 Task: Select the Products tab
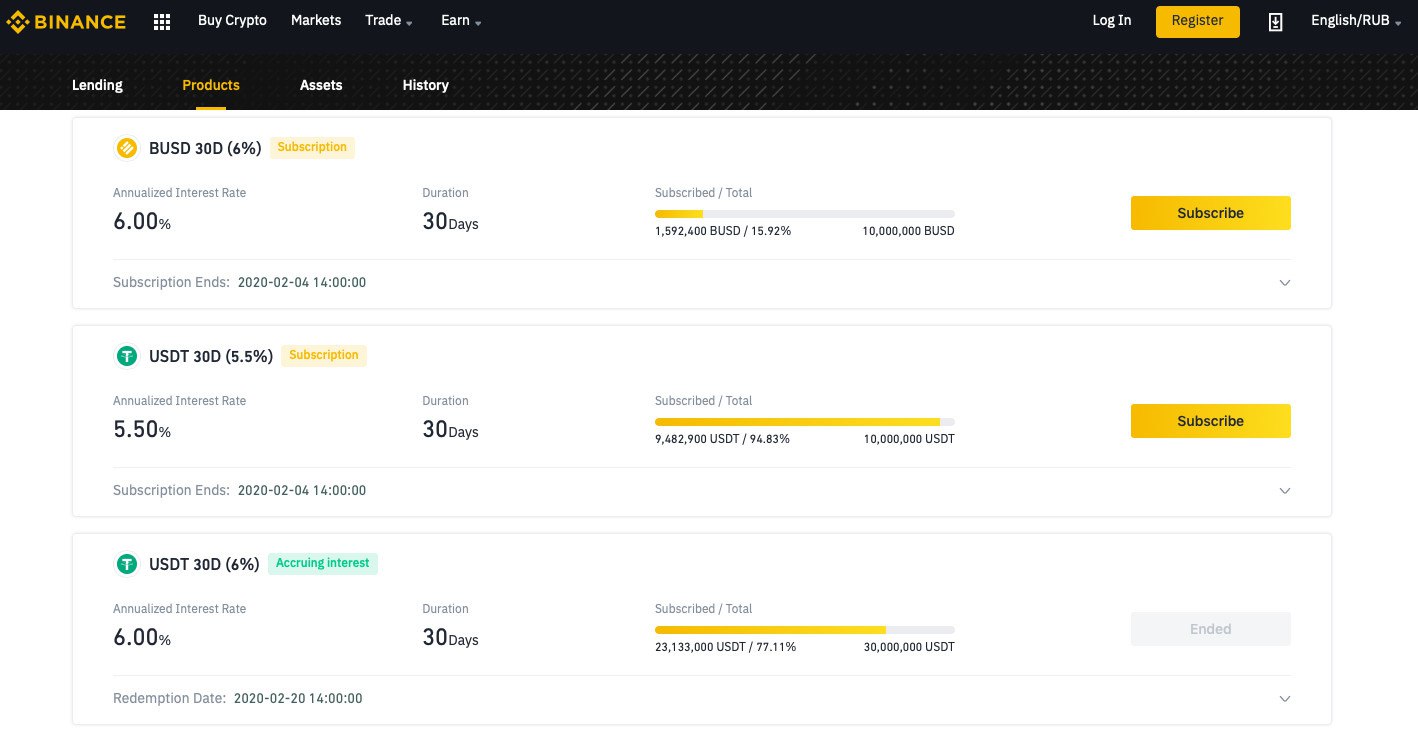click(x=211, y=85)
